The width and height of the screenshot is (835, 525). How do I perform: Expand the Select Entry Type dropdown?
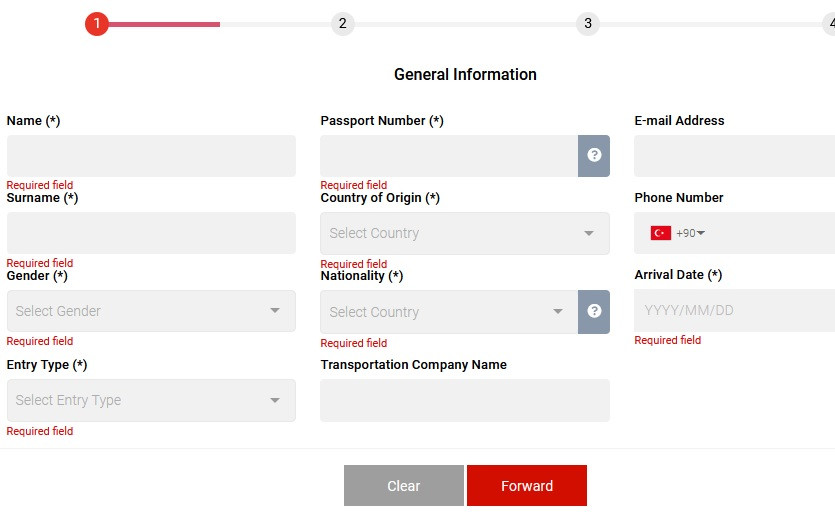pyautogui.click(x=151, y=400)
